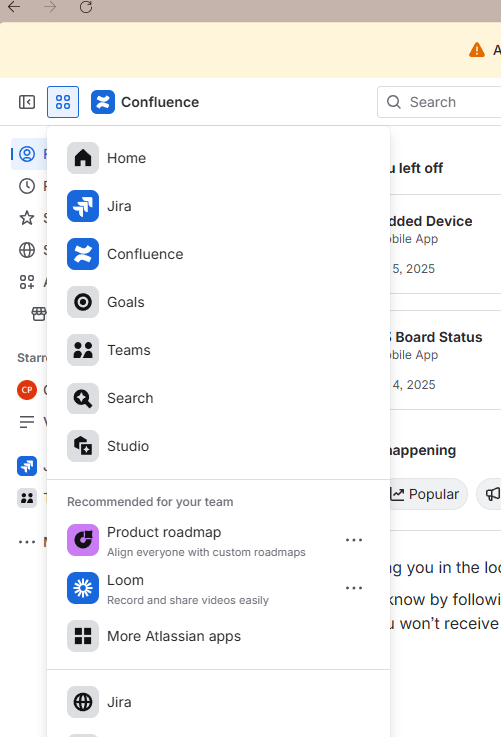
Task: Click the globe icon beside bottom Jira
Action: (x=83, y=702)
